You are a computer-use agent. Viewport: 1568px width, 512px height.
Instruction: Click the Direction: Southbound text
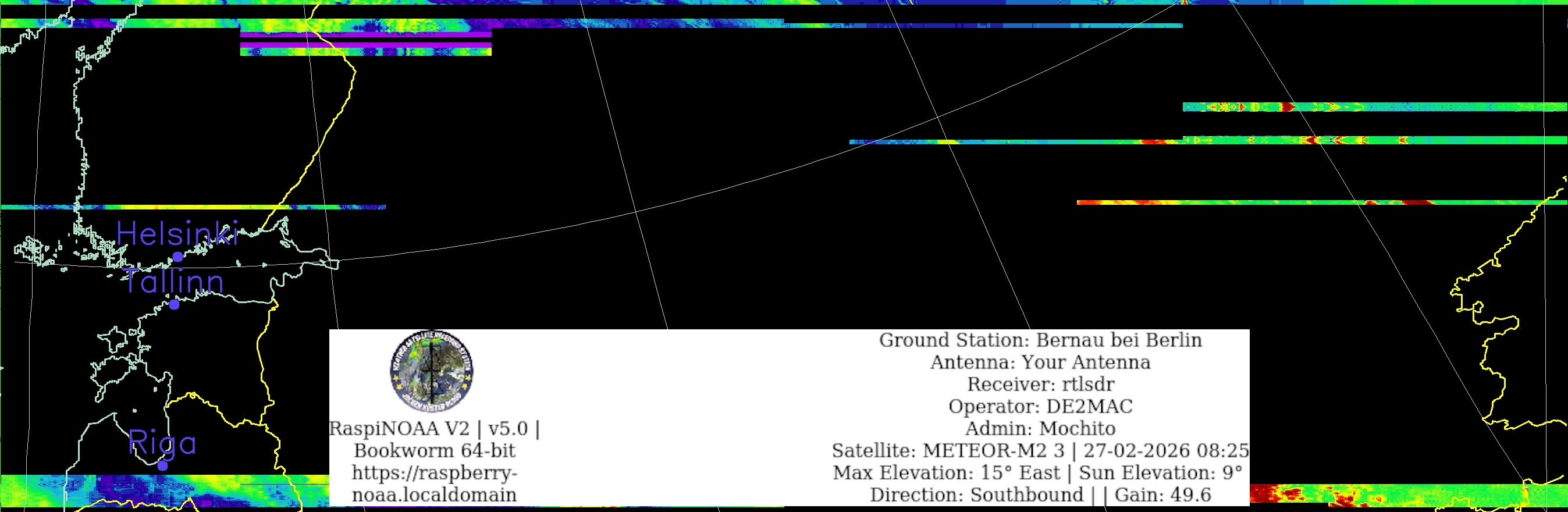coord(976,495)
